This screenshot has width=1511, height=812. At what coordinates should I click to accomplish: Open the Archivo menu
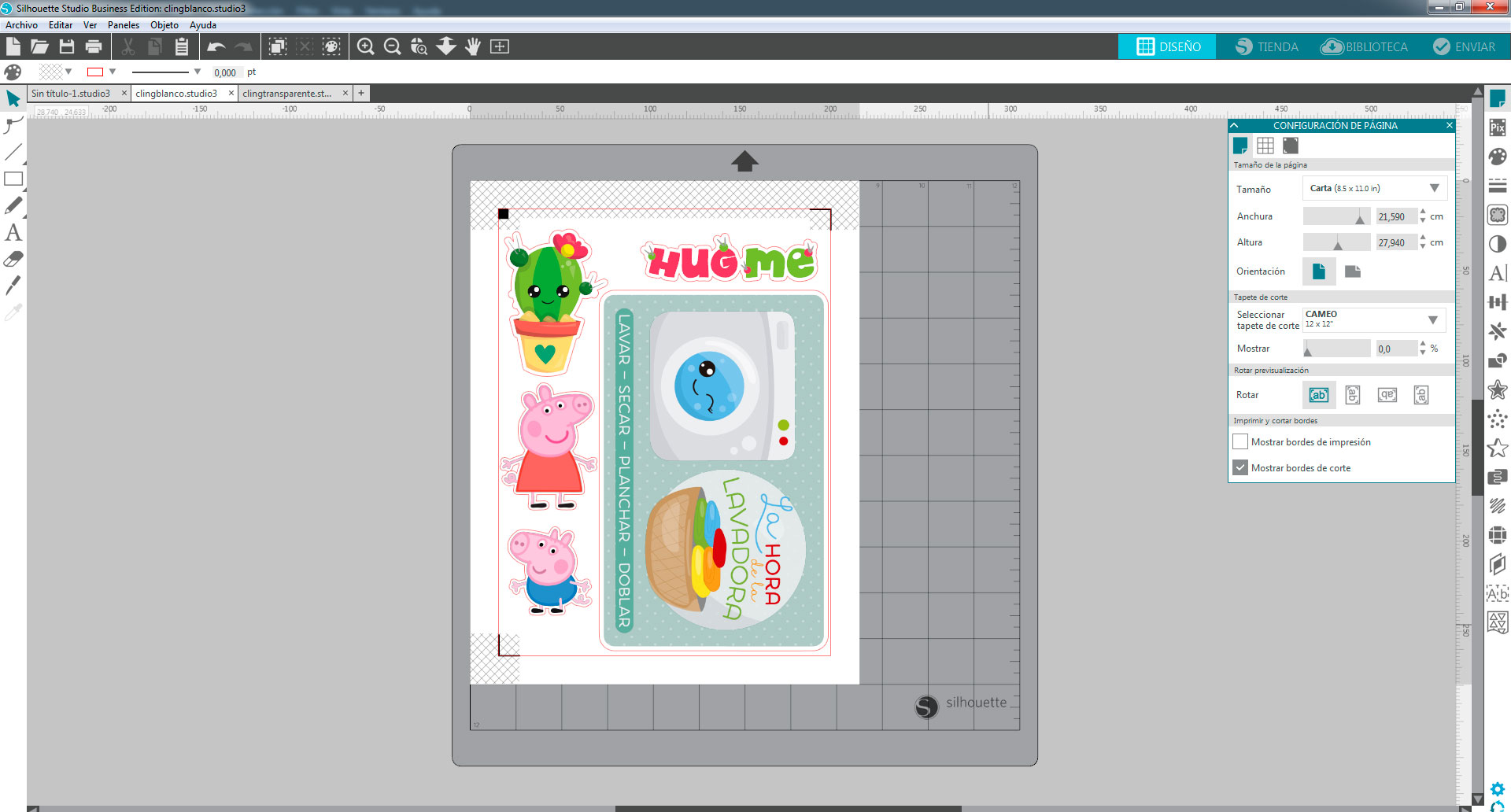[x=21, y=25]
